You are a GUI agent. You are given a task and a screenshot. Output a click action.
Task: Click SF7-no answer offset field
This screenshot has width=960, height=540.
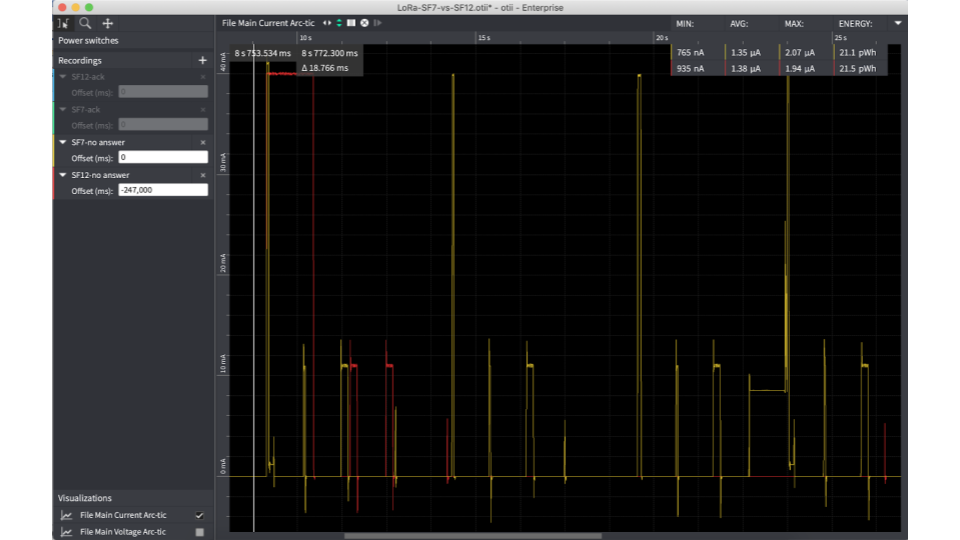[x=163, y=157]
